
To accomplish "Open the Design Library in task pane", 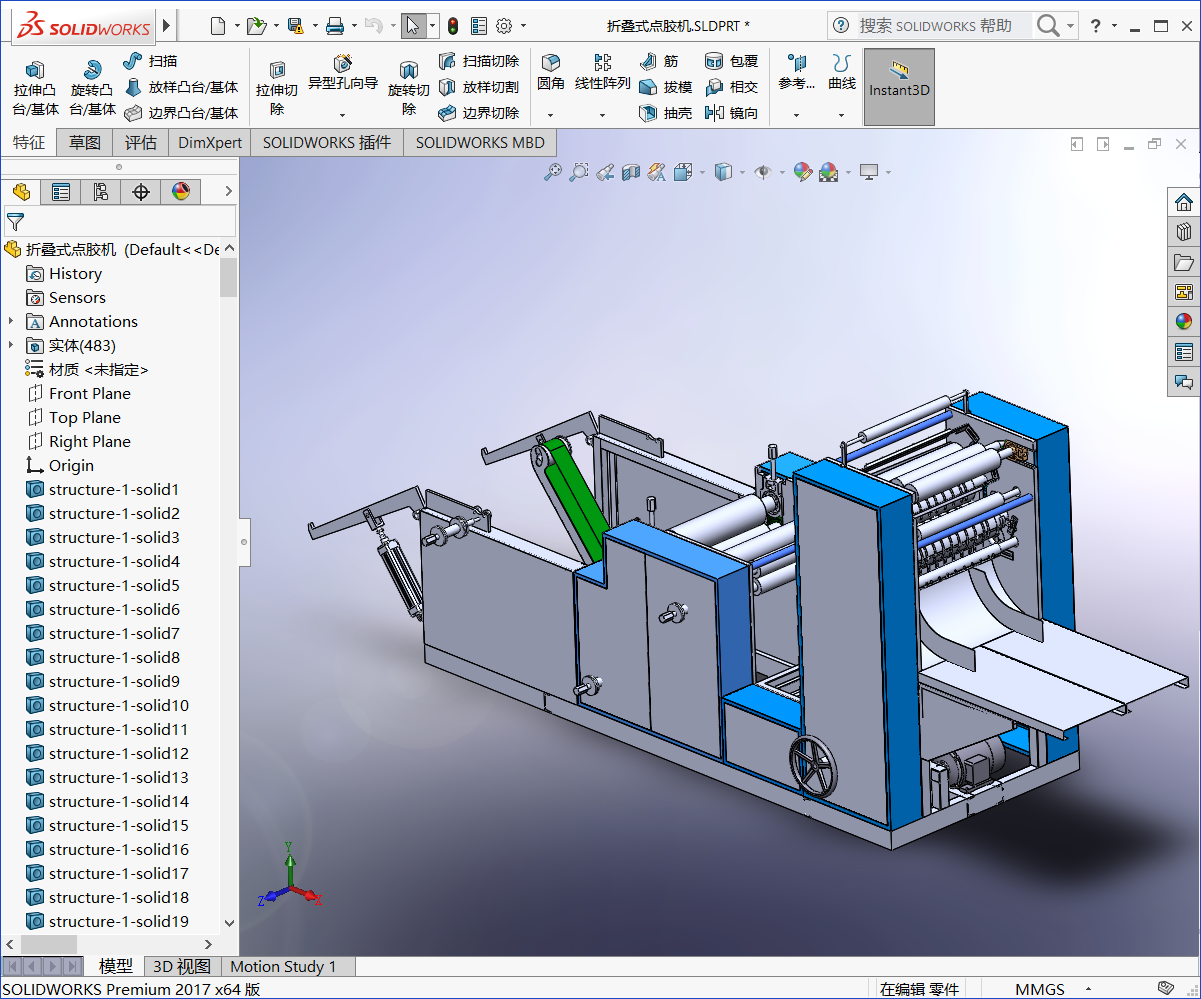I will 1184,232.
